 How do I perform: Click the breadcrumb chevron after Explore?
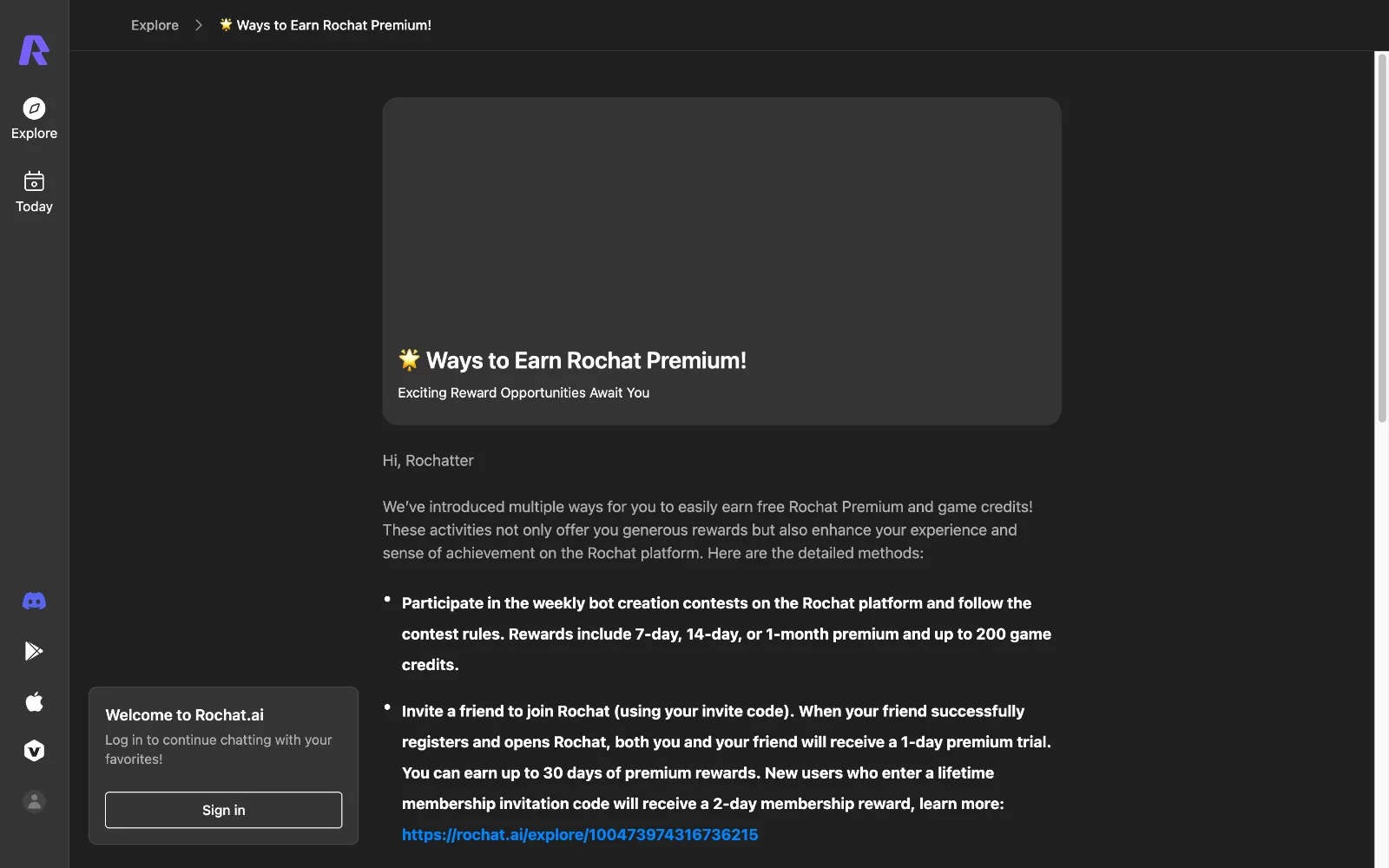pyautogui.click(x=199, y=25)
